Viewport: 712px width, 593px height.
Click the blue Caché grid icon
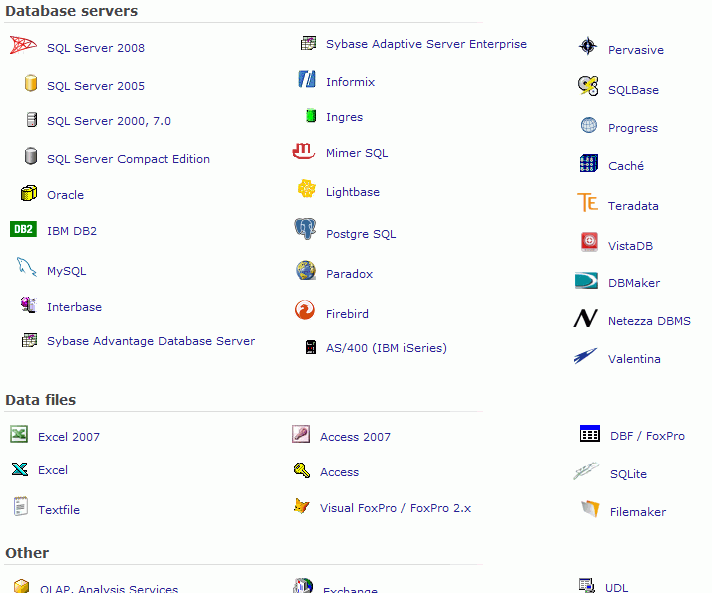pos(589,163)
